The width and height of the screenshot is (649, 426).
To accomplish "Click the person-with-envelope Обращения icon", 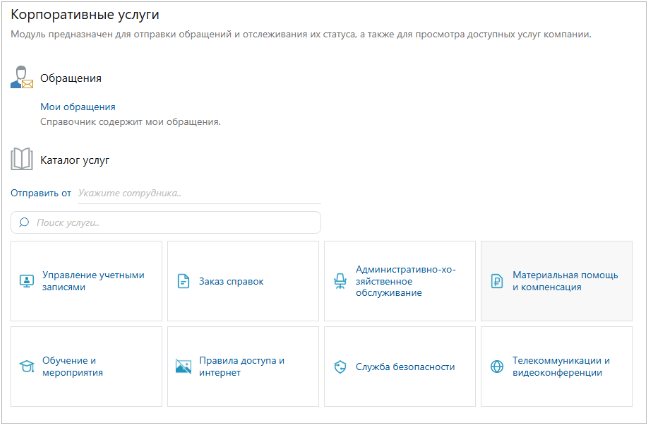I will [x=22, y=77].
